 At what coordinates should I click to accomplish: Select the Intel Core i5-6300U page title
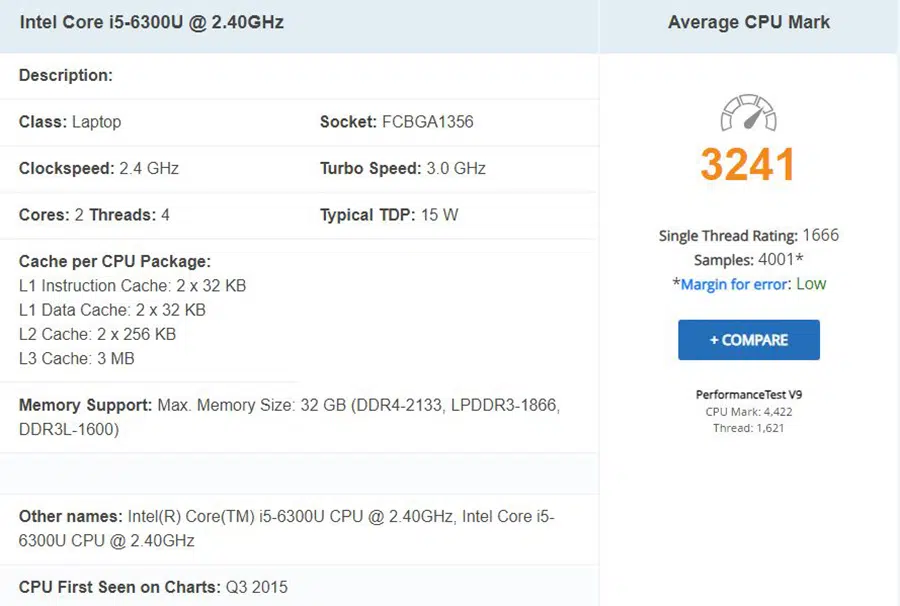click(152, 22)
